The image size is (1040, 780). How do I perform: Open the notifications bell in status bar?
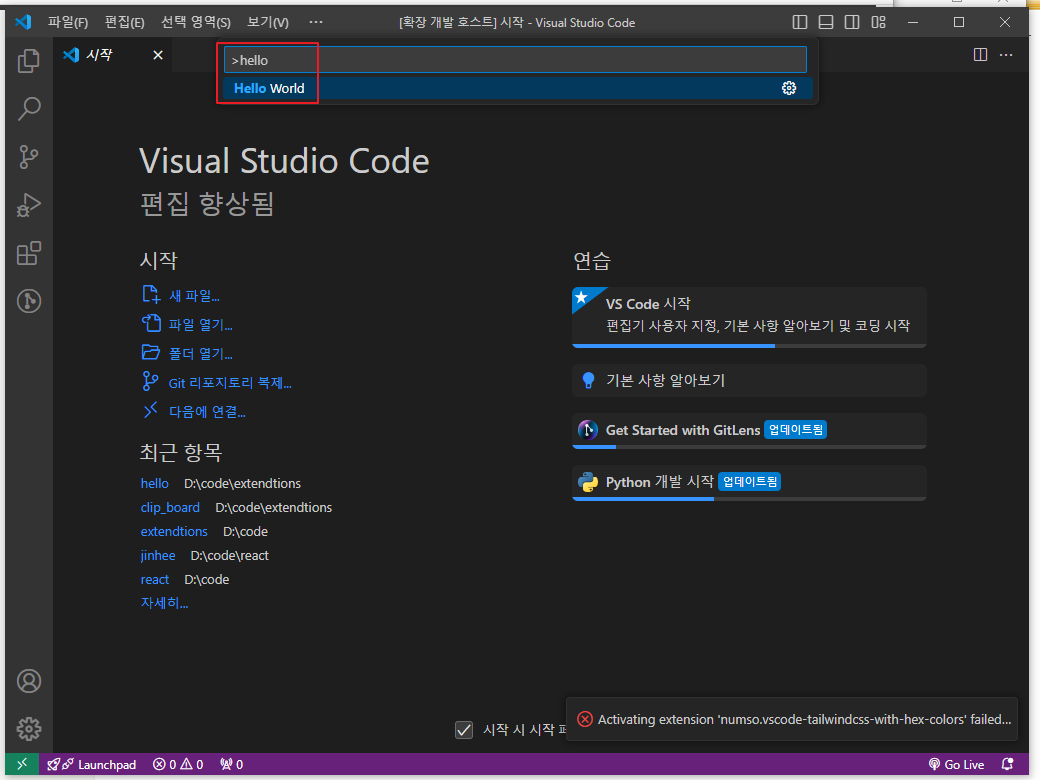pos(1008,764)
